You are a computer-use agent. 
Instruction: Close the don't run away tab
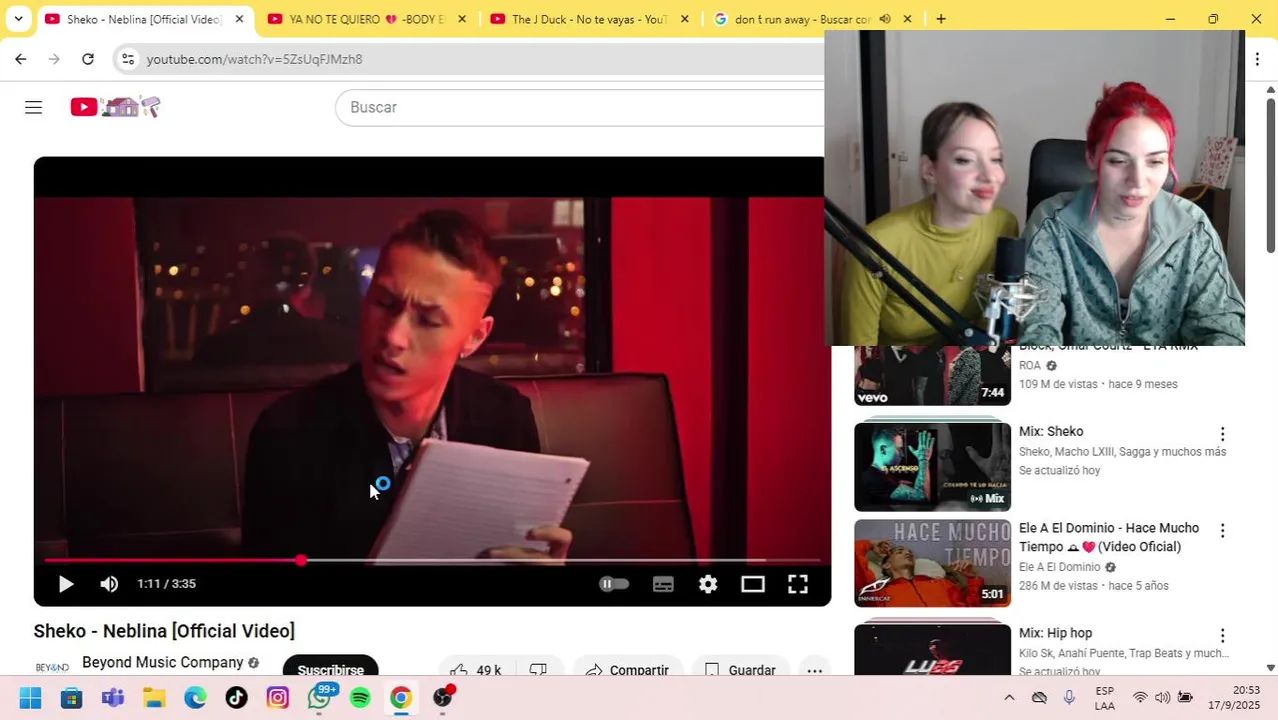pos(907,19)
